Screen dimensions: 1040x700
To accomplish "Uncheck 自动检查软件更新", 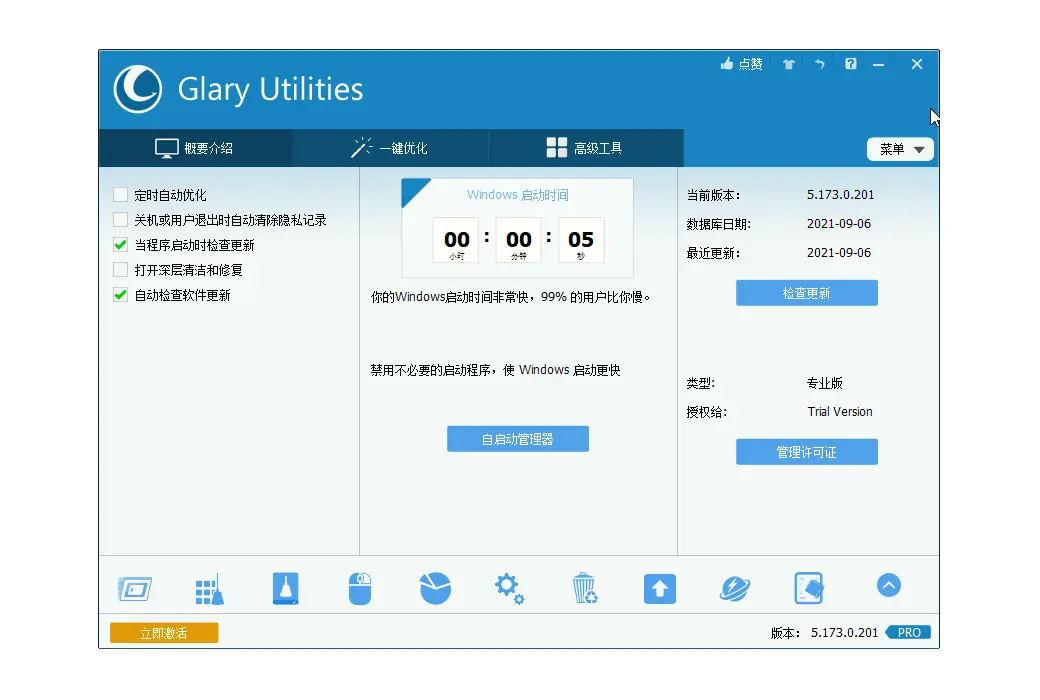I will (120, 295).
